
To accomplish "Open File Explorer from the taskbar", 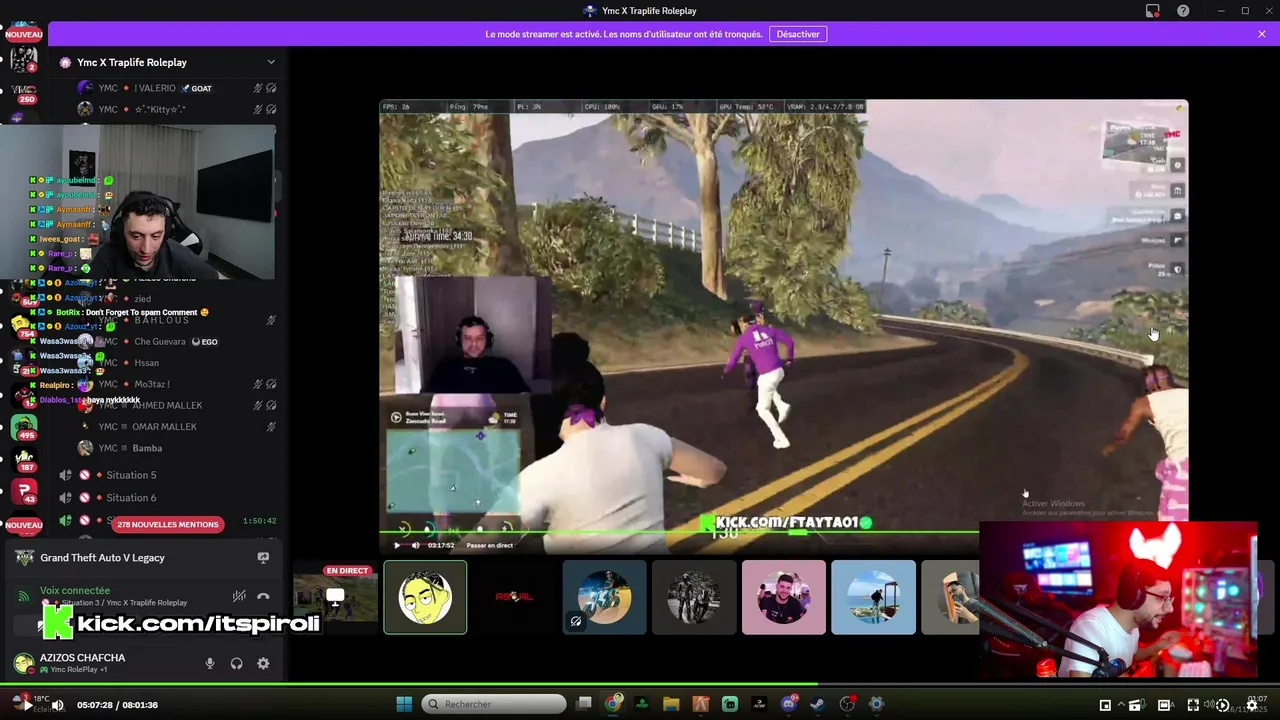I will pyautogui.click(x=671, y=704).
